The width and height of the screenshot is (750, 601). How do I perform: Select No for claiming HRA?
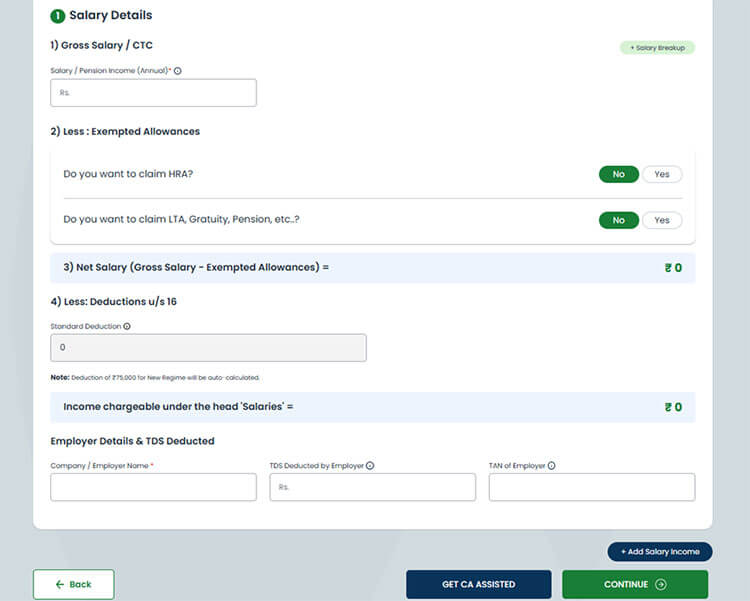click(618, 174)
